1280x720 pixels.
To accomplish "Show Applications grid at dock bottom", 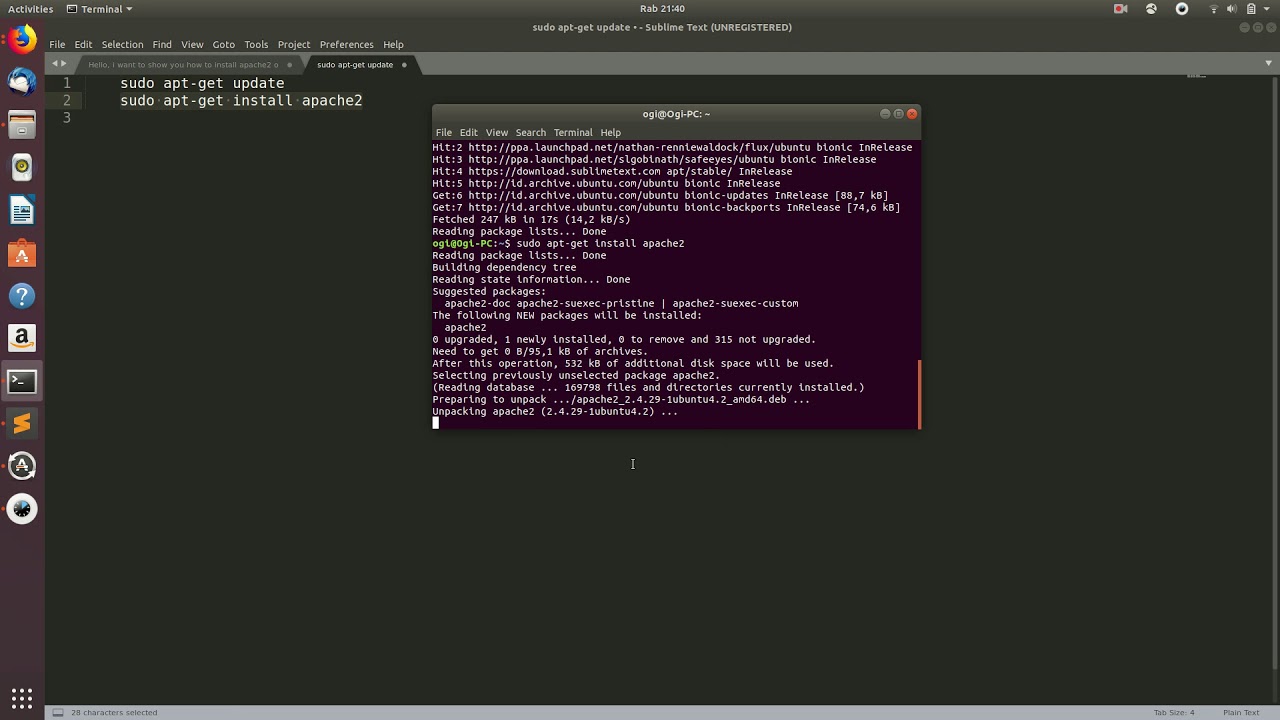I will click(x=22, y=697).
